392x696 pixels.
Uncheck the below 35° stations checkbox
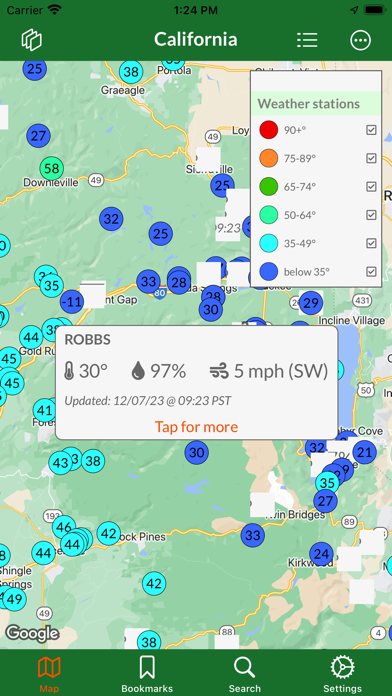click(371, 271)
